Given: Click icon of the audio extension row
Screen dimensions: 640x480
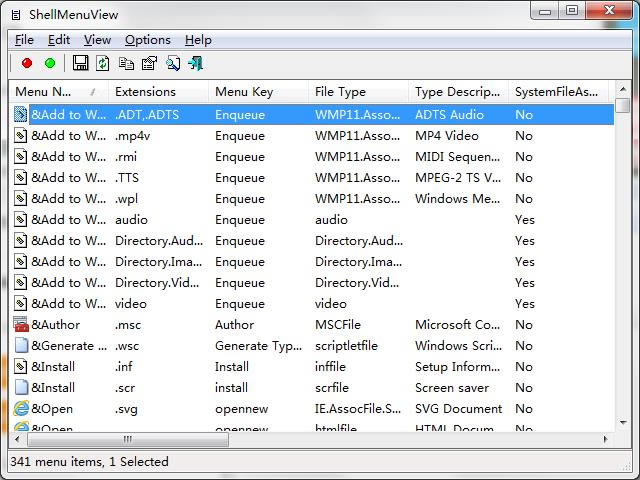Looking at the screenshot, I should coord(20,220).
